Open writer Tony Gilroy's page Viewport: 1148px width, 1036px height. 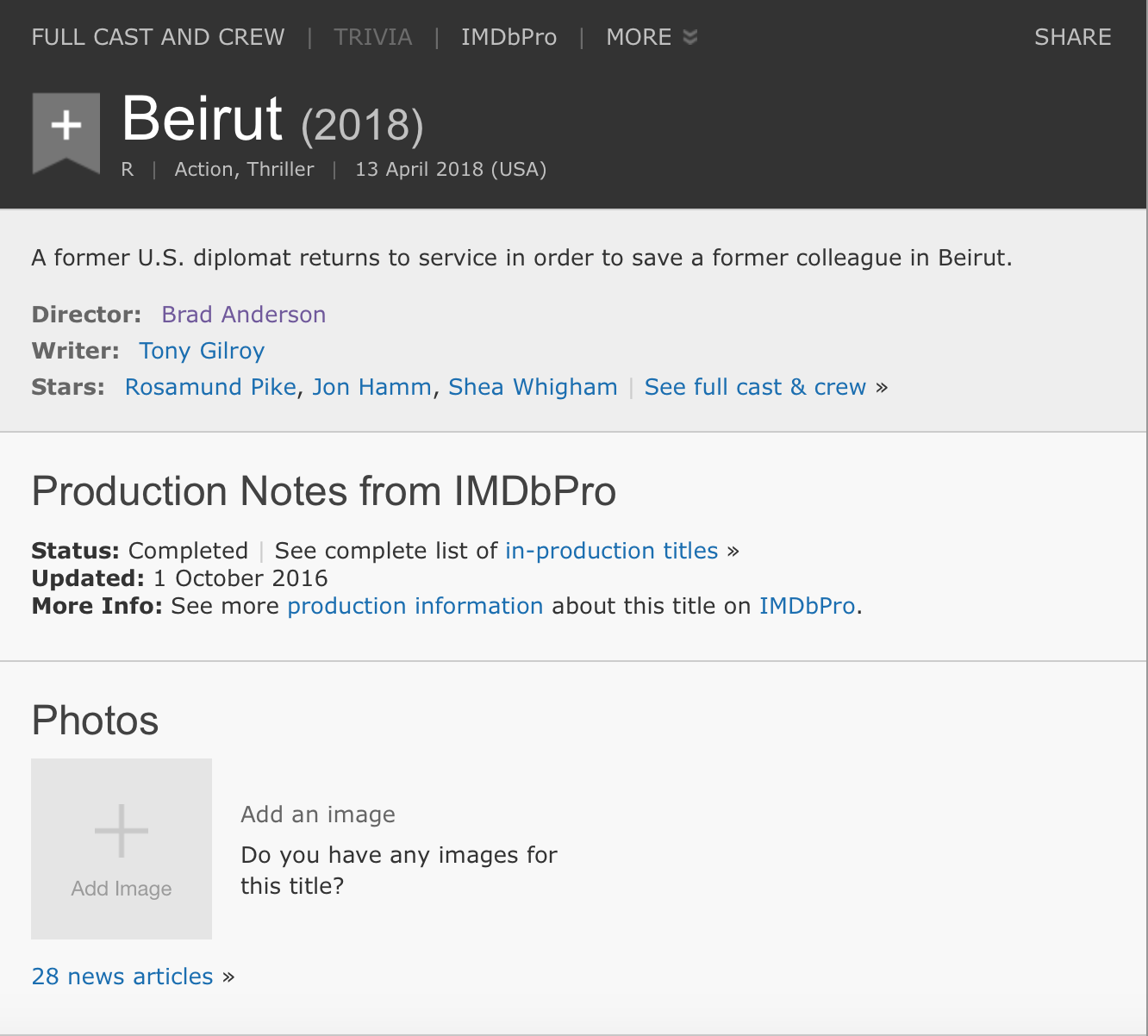pyautogui.click(x=202, y=351)
